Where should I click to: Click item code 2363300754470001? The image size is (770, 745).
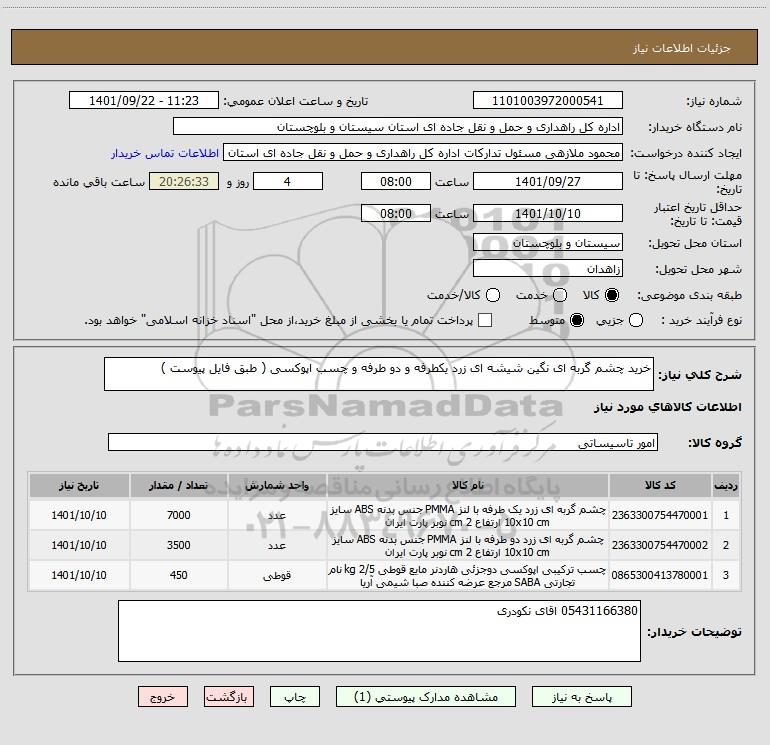[660, 515]
